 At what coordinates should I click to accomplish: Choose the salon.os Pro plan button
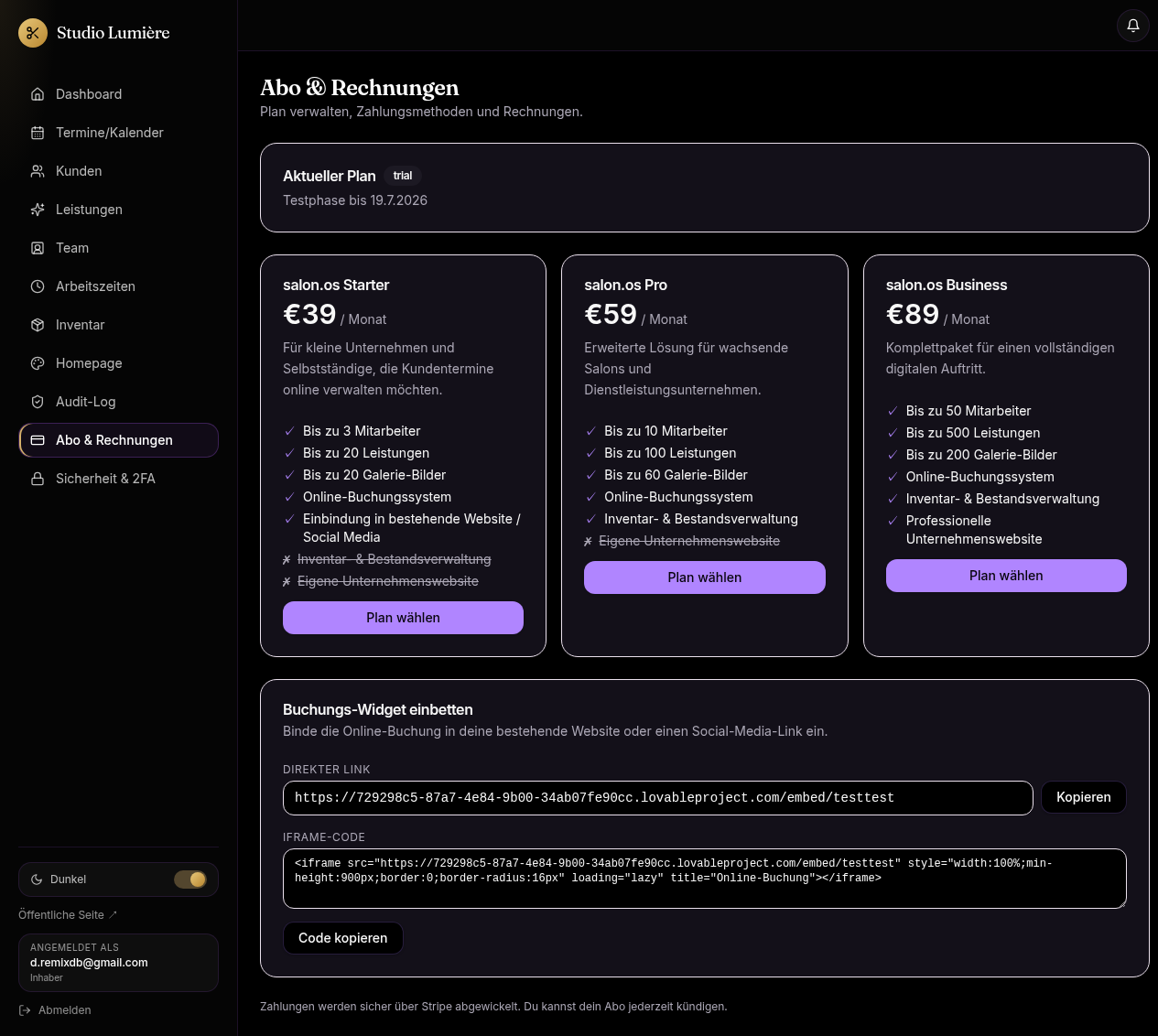(x=705, y=577)
